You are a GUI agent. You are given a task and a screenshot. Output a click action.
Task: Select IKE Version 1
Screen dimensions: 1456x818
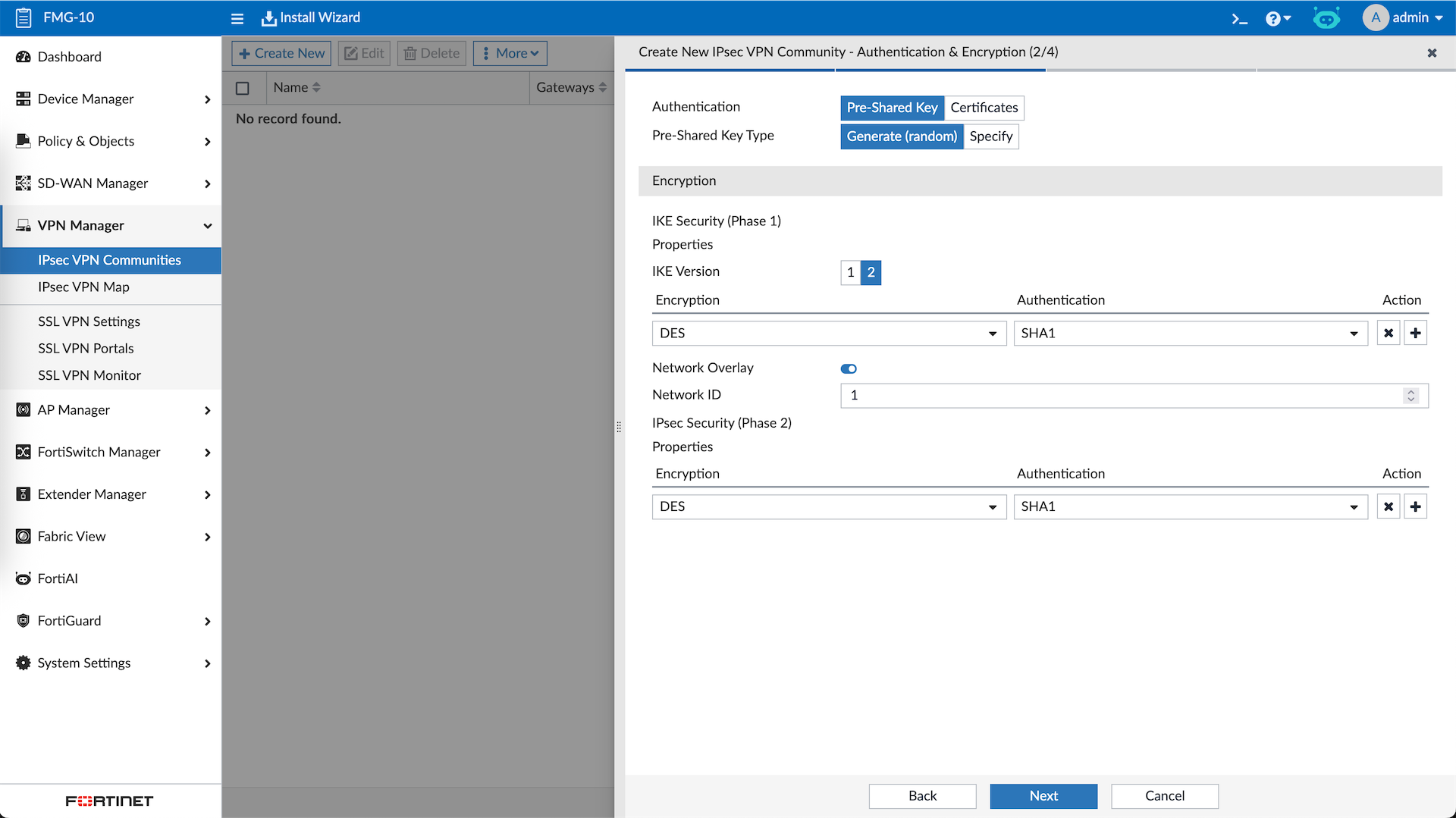click(850, 272)
